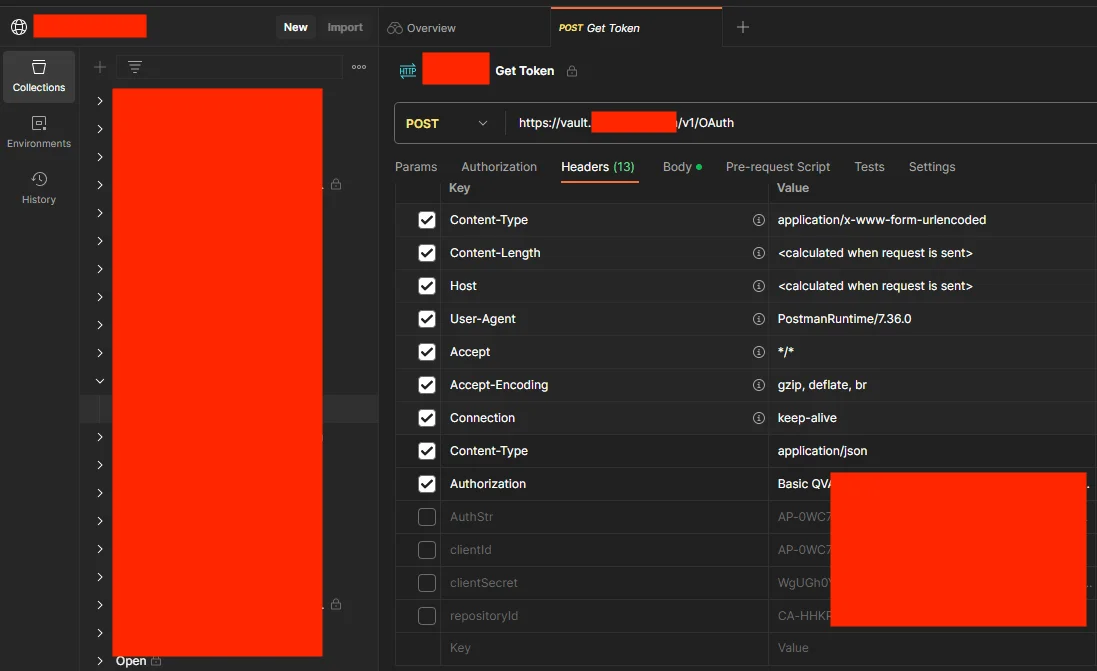
Task: Expand the Open collection chevron
Action: coord(100,661)
